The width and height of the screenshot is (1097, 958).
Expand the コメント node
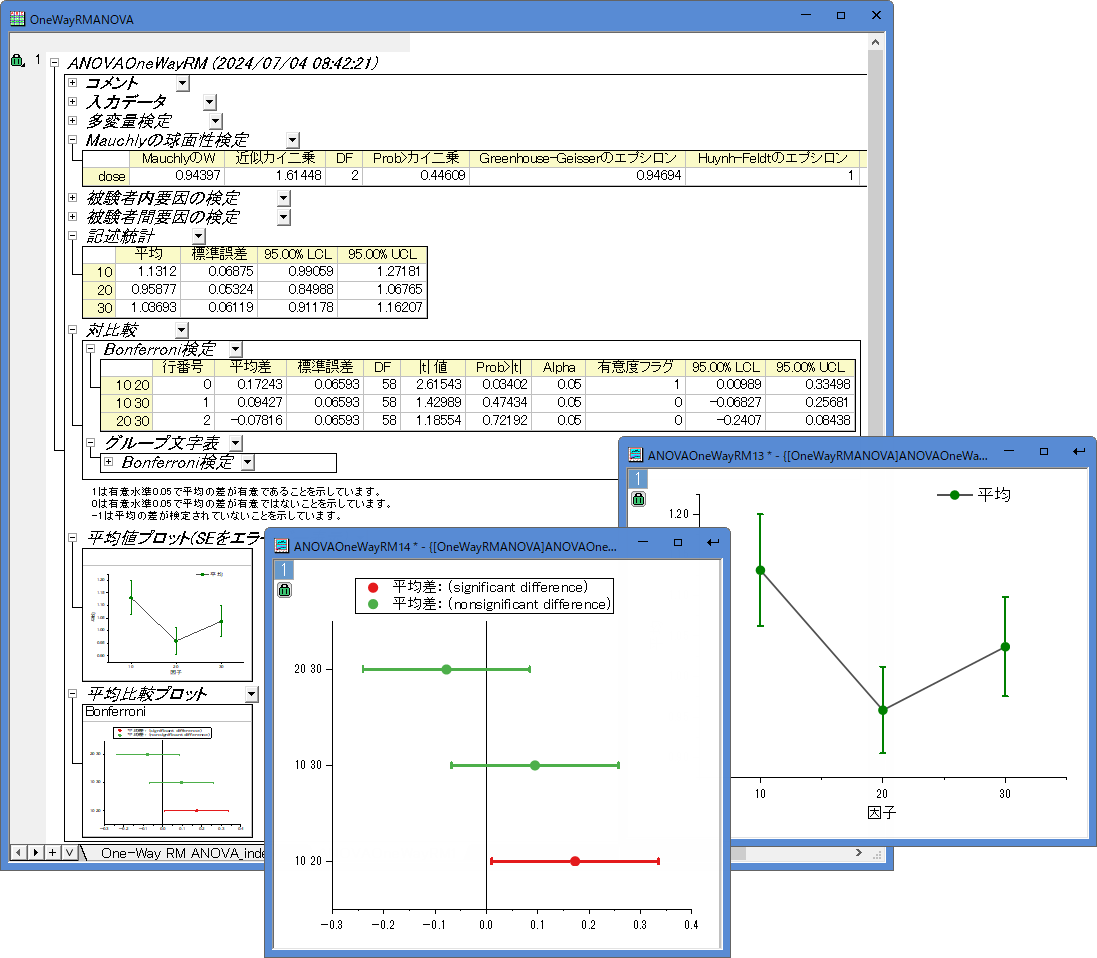72,83
